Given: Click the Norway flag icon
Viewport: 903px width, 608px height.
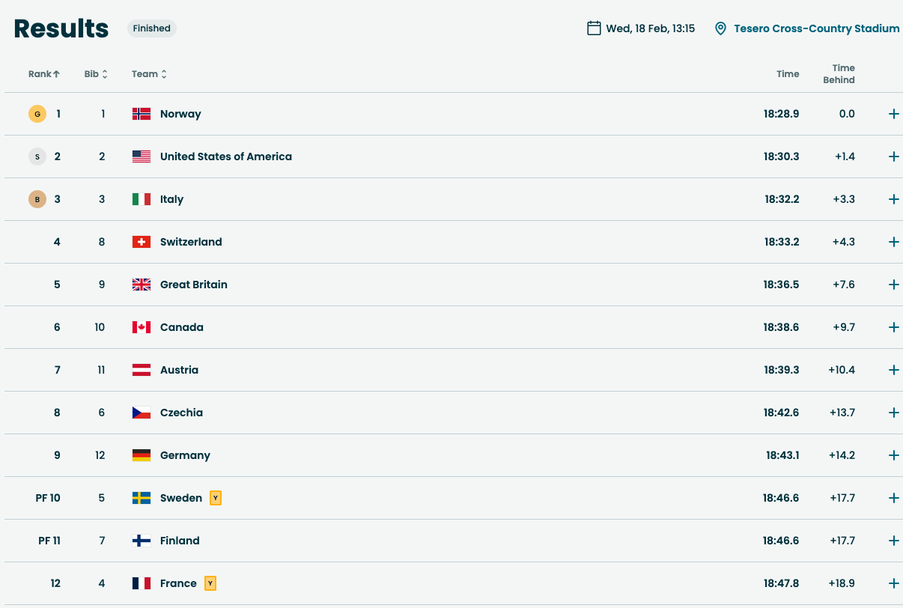Looking at the screenshot, I should pos(141,114).
